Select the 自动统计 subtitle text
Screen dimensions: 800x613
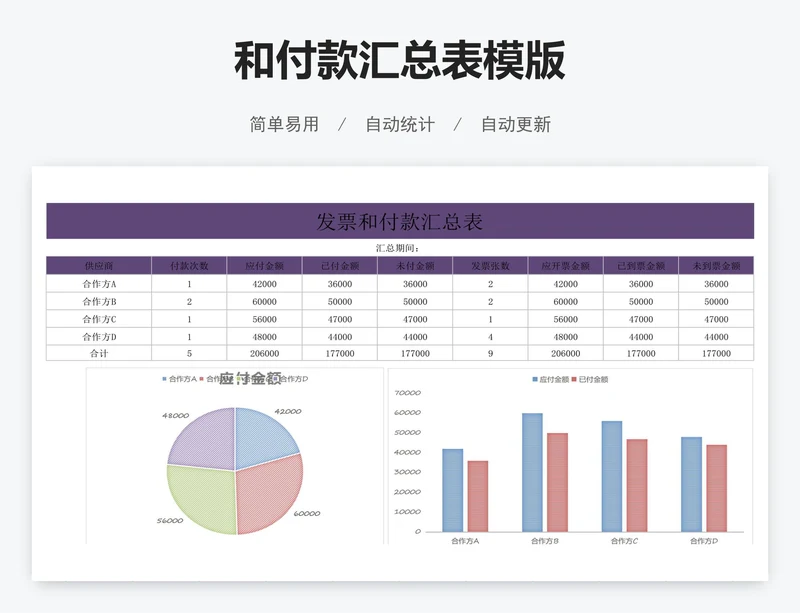pyautogui.click(x=400, y=124)
